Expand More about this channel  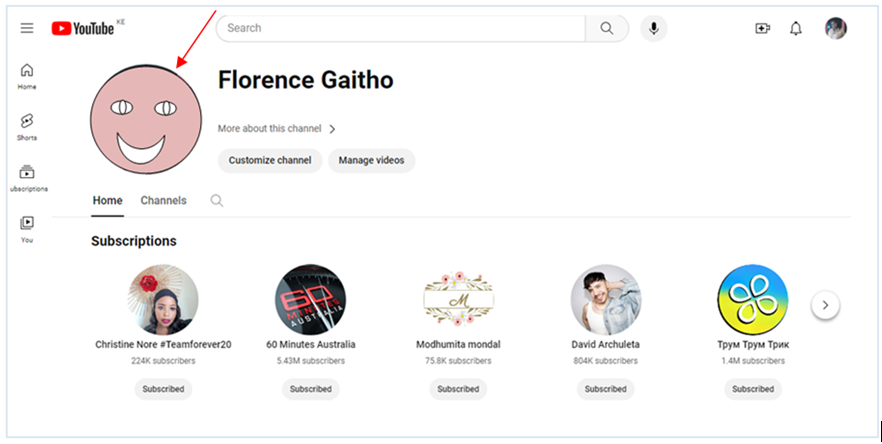(x=277, y=129)
